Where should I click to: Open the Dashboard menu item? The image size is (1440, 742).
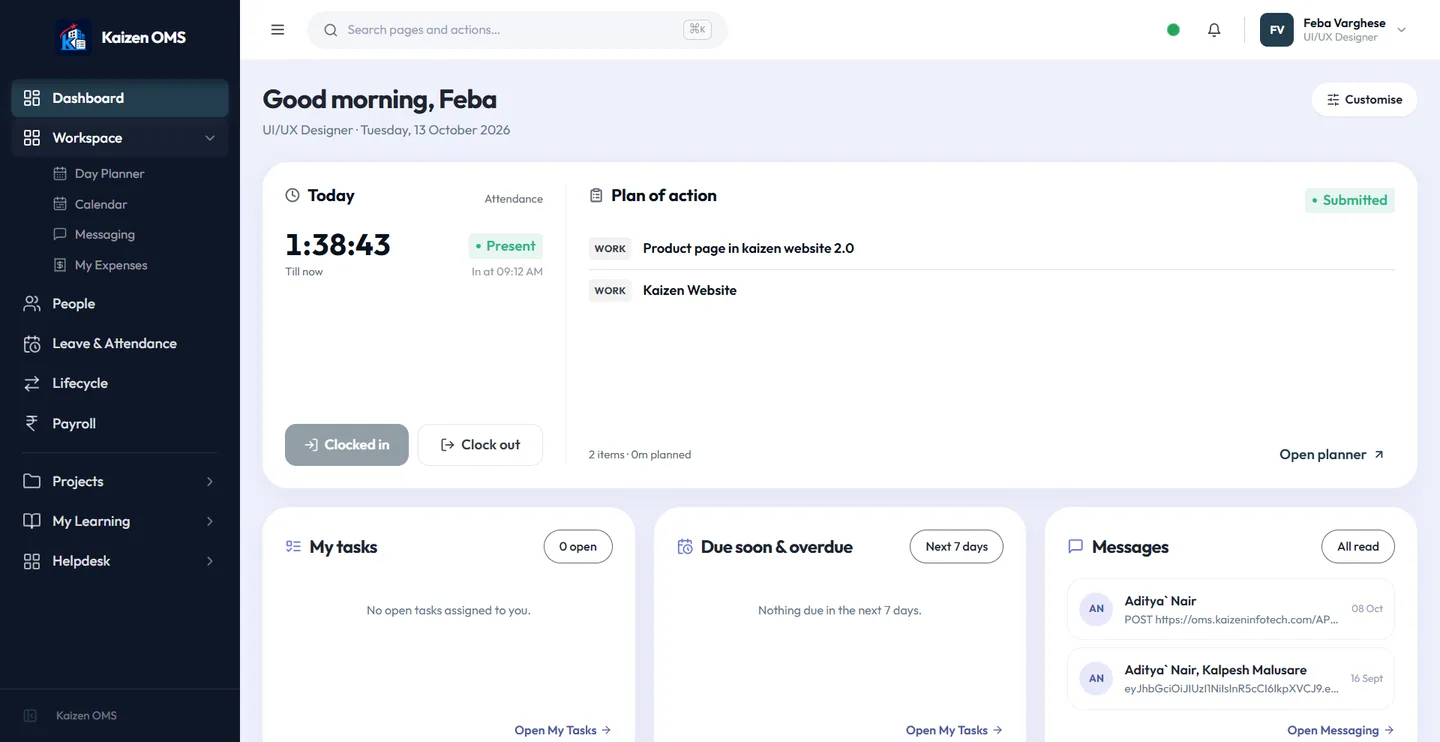click(120, 98)
